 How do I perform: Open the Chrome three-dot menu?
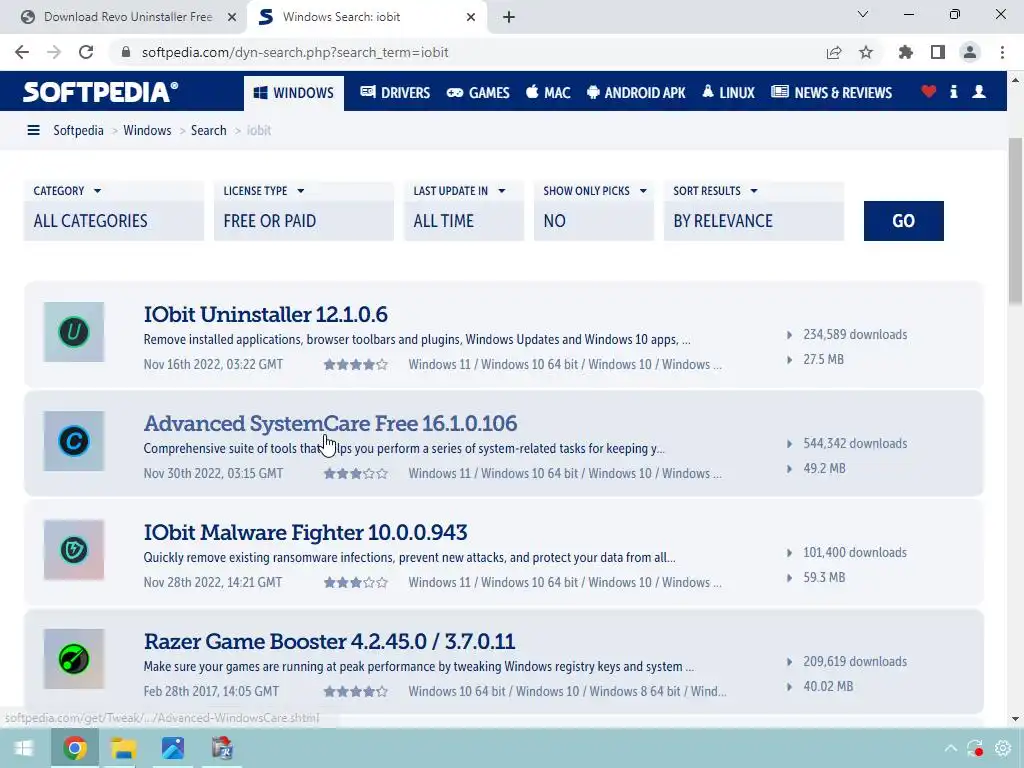tap(1002, 52)
